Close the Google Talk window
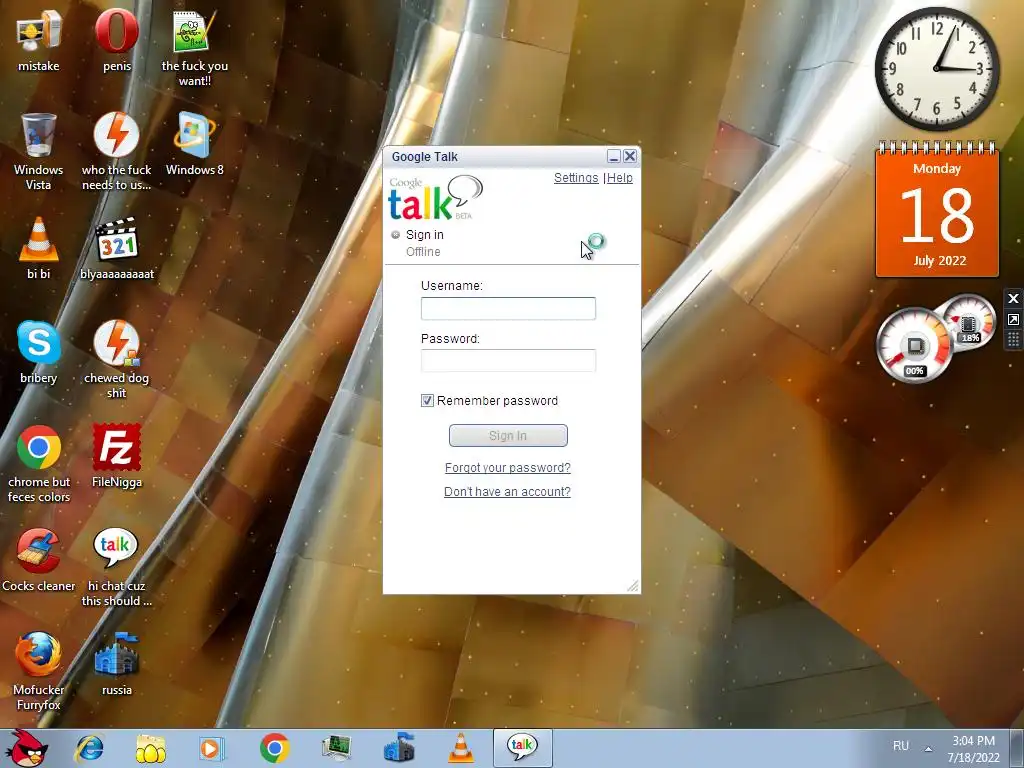Image resolution: width=1024 pixels, height=768 pixels. click(x=630, y=156)
